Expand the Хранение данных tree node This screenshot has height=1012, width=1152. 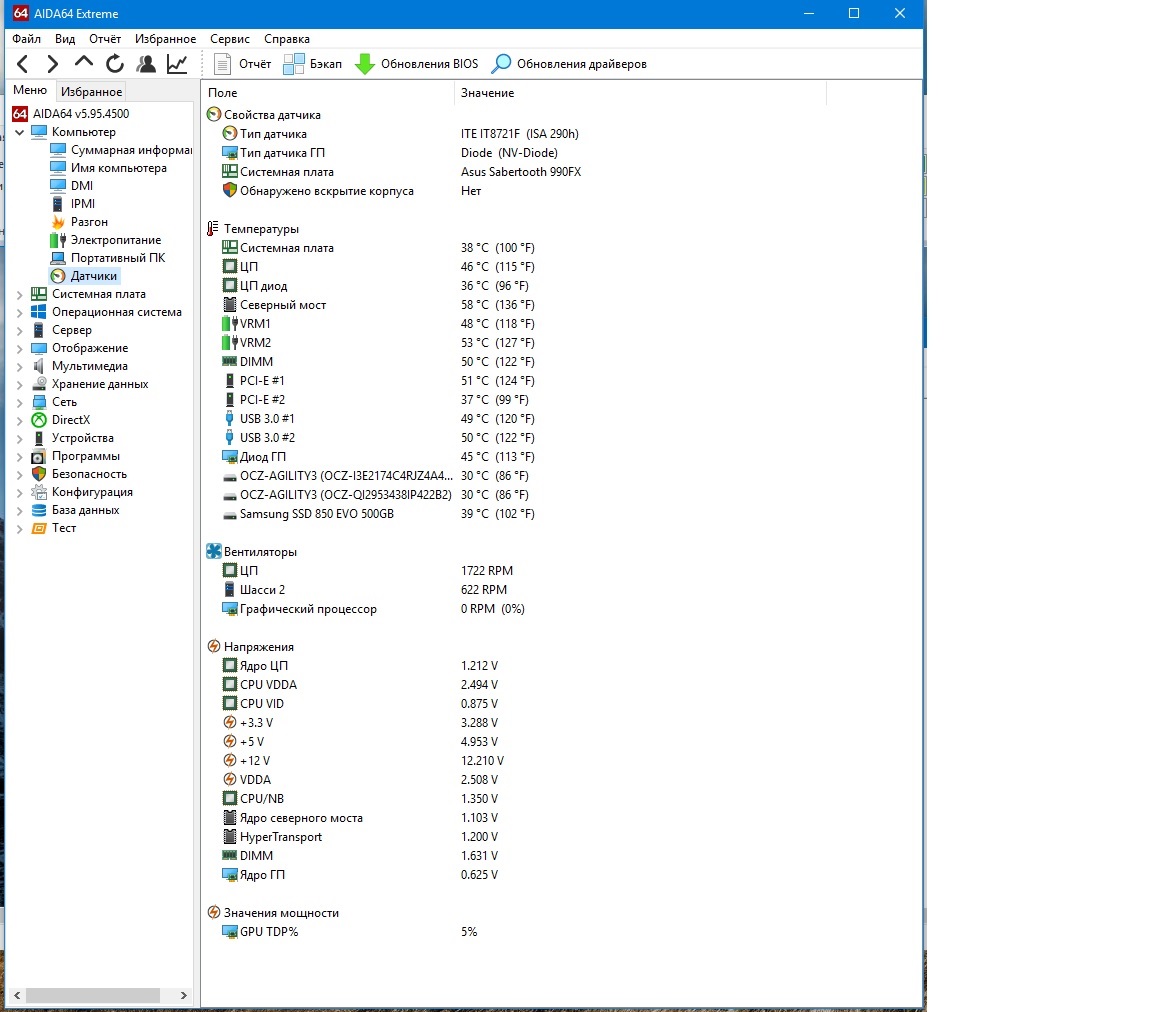pyautogui.click(x=20, y=384)
